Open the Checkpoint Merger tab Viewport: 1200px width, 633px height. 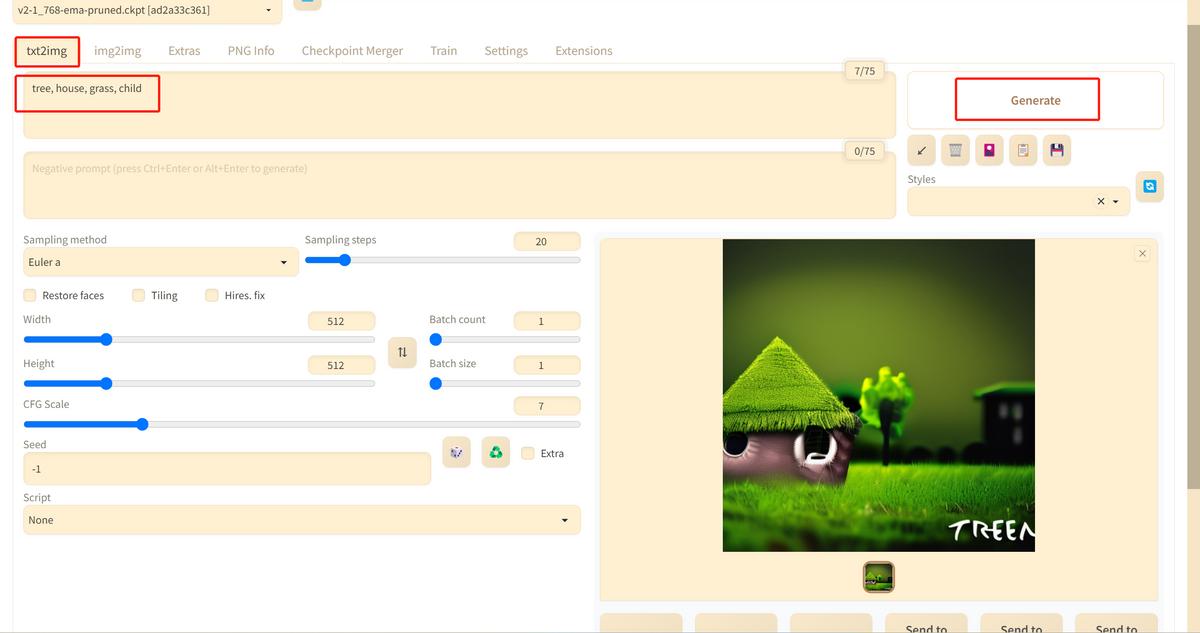[352, 51]
